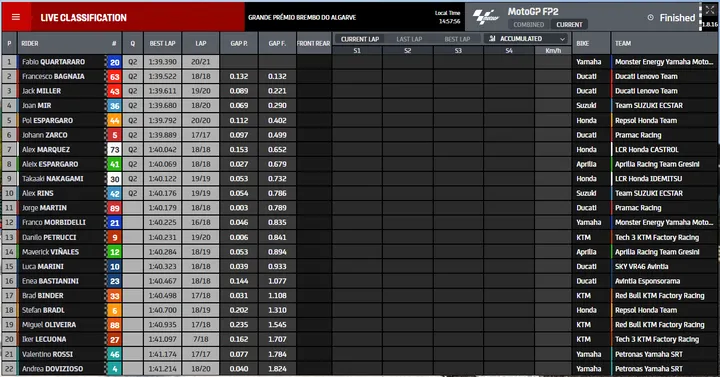Click the MotoGP logo

(486, 17)
